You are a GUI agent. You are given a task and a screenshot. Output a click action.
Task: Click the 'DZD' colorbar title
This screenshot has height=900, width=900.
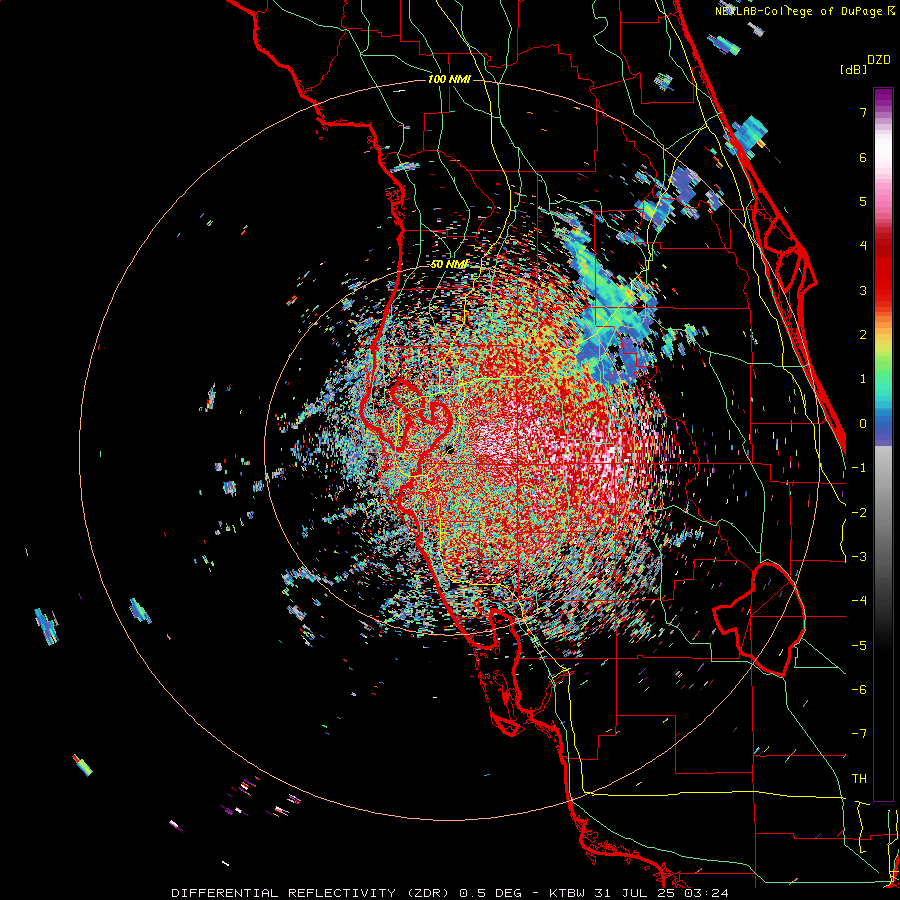tap(879, 60)
